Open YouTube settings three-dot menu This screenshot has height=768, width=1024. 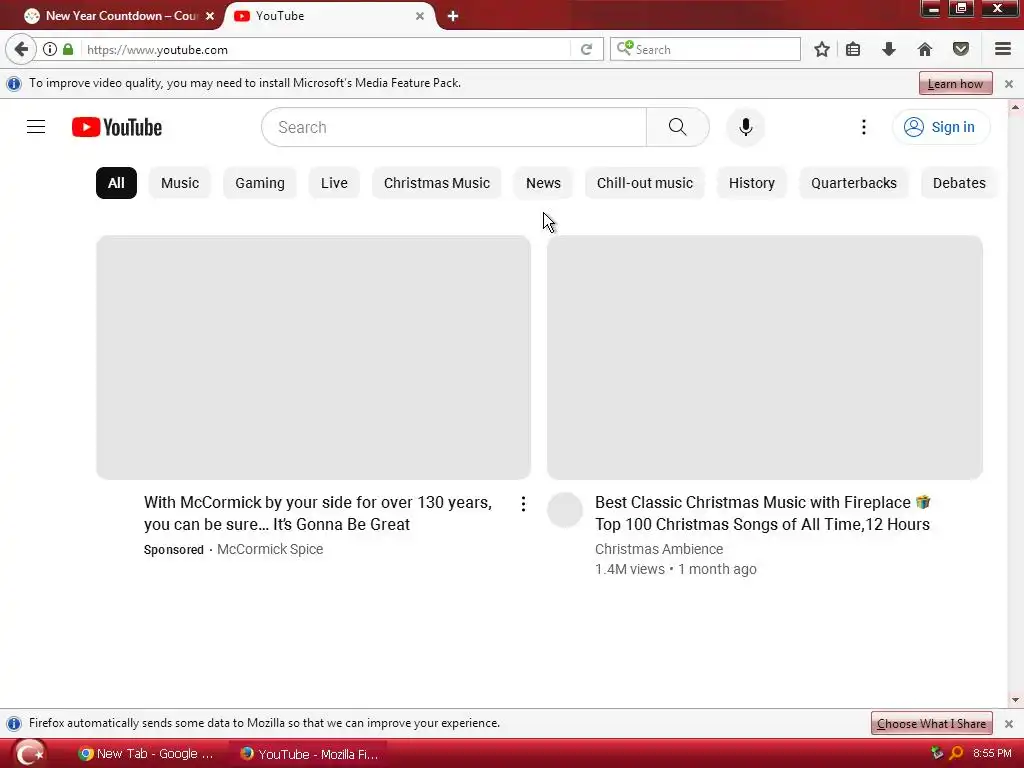point(863,127)
